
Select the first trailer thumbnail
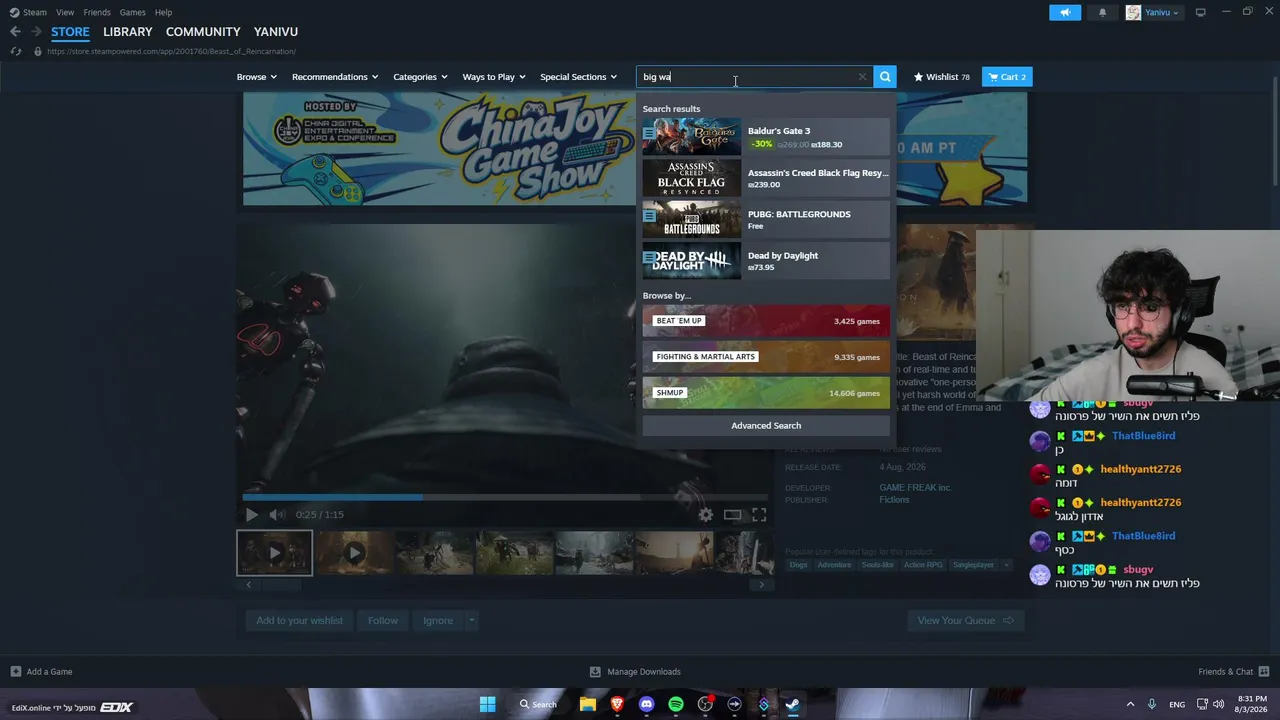click(274, 553)
